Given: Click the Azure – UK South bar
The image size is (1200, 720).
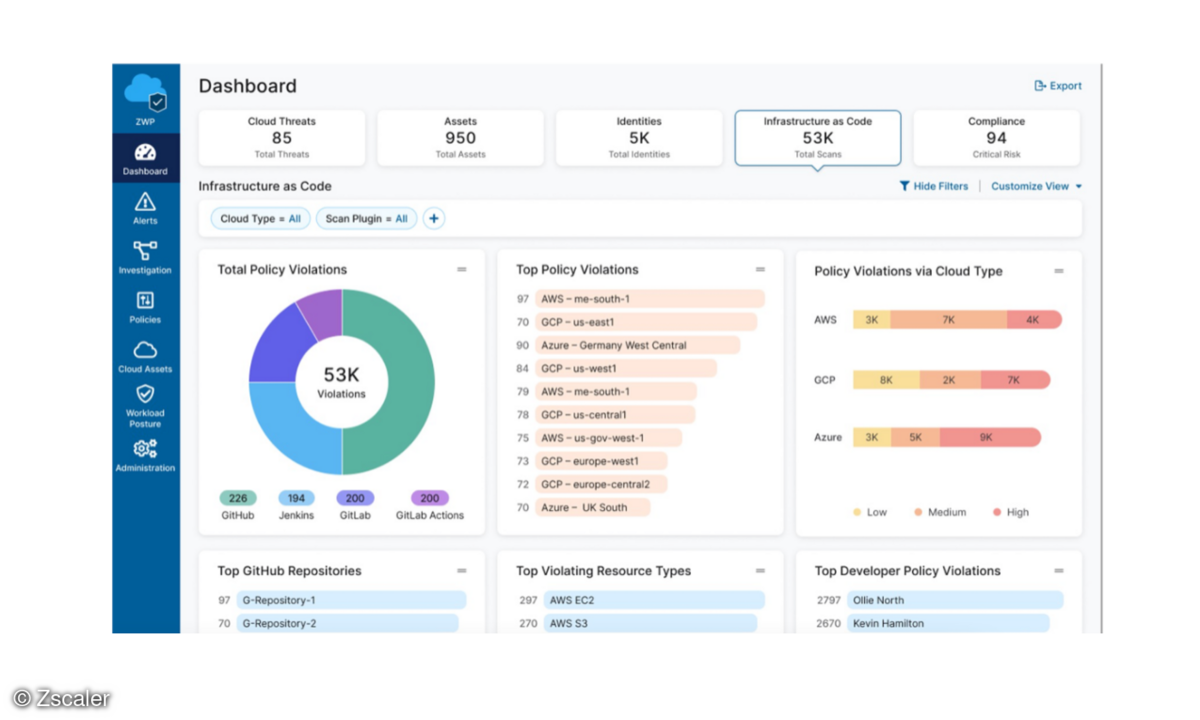Looking at the screenshot, I should 593,507.
